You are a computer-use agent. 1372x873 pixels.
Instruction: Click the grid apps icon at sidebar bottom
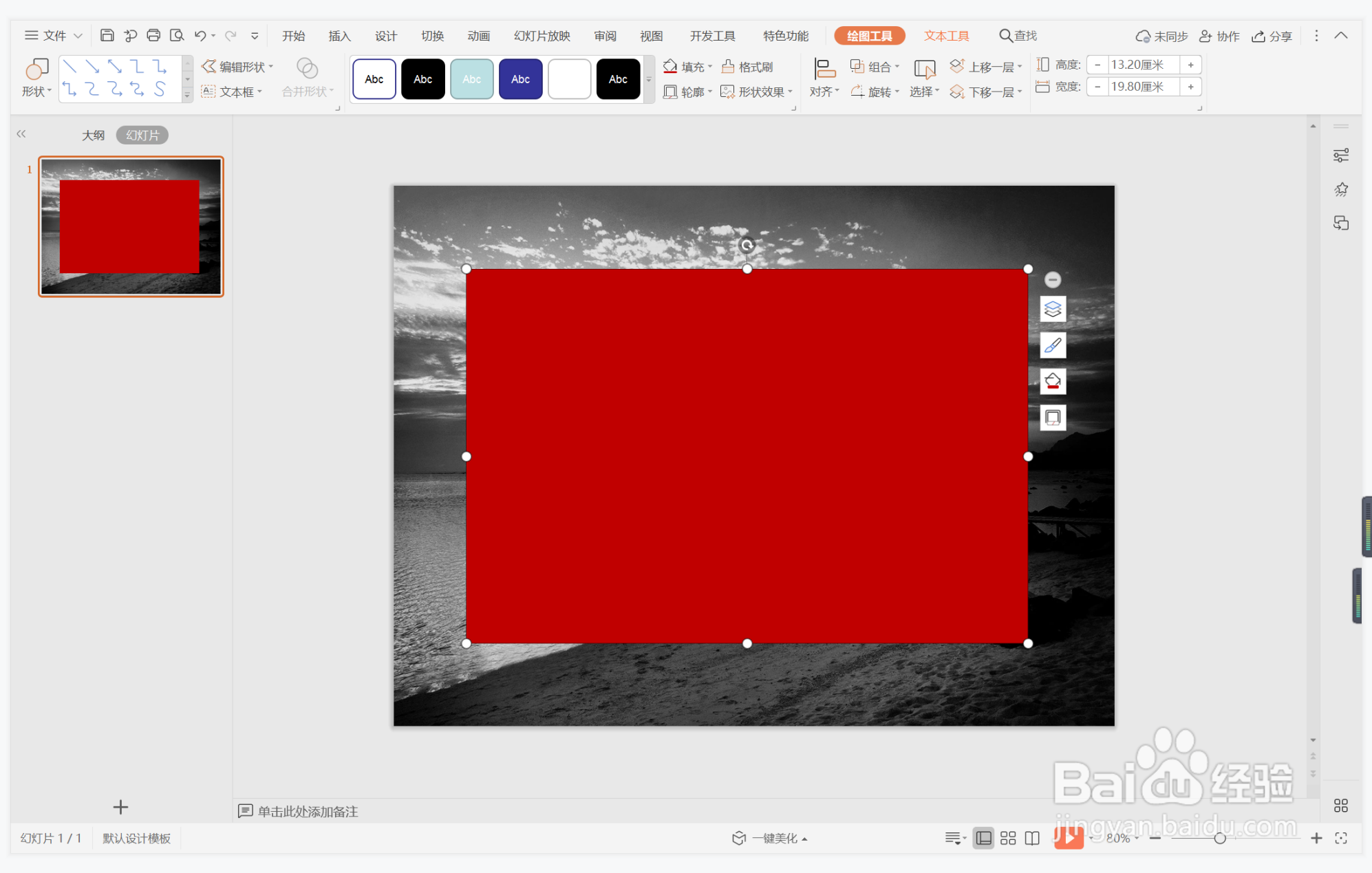1341,806
